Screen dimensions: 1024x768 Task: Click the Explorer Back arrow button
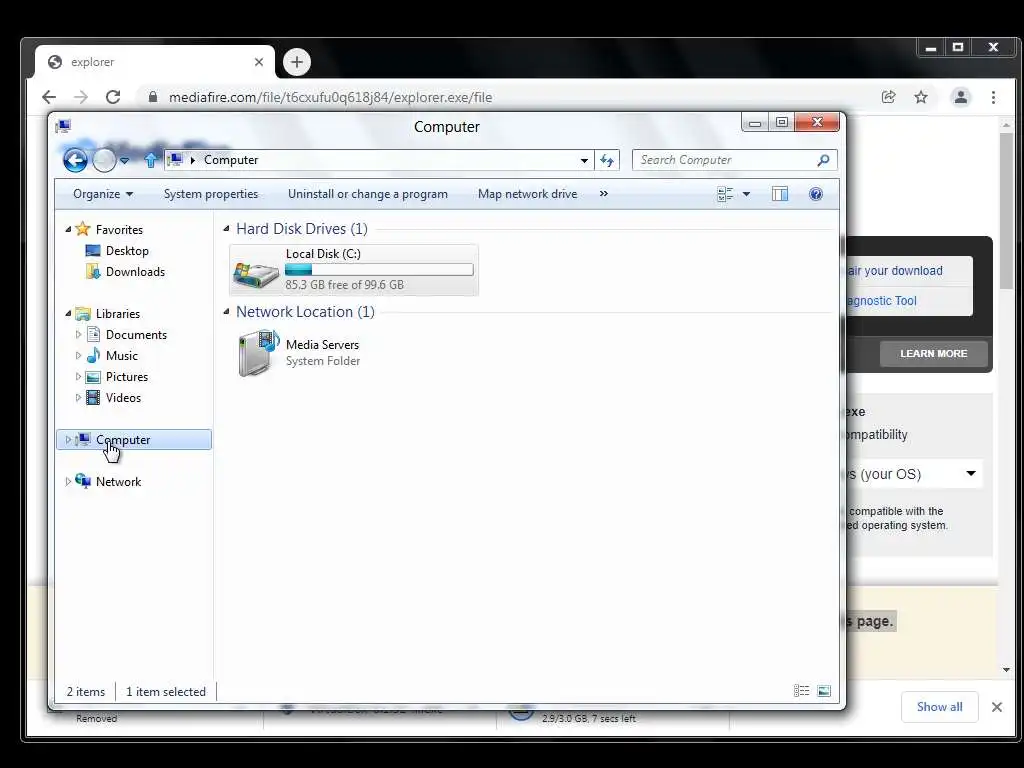pos(75,160)
